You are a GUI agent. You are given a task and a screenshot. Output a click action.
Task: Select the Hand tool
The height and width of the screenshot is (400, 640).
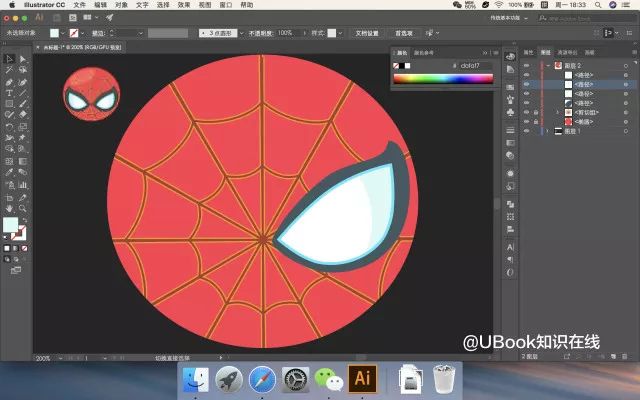pyautogui.click(x=9, y=209)
